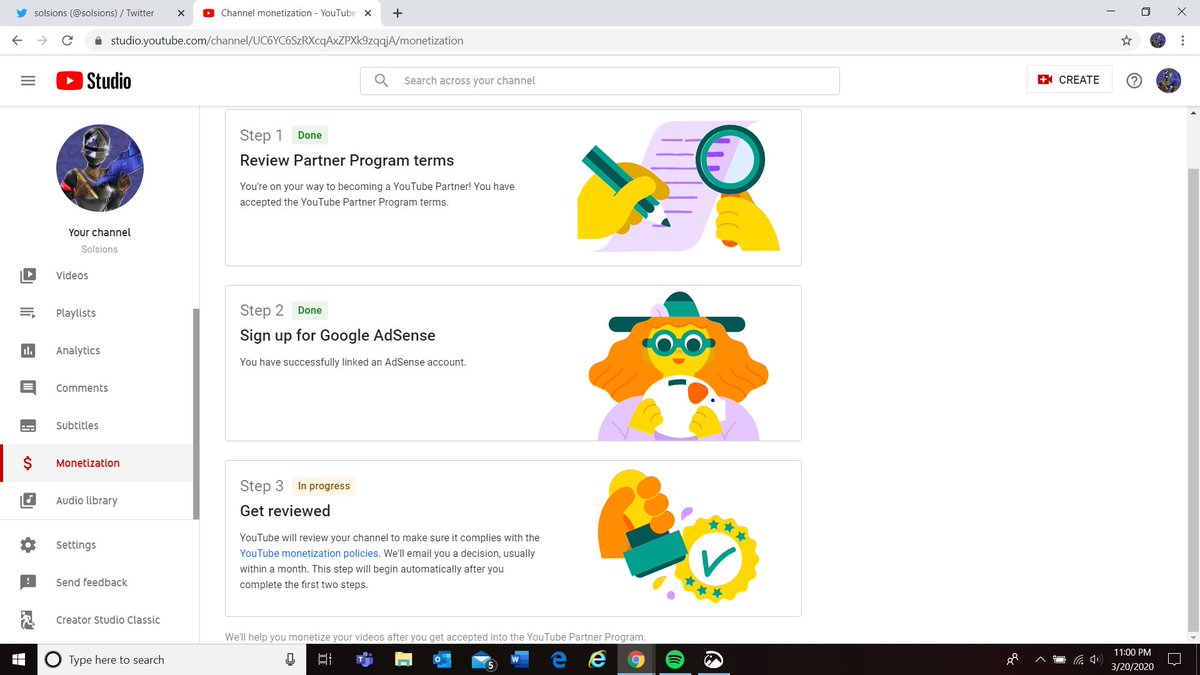Open the Help question mark icon

pos(1134,81)
